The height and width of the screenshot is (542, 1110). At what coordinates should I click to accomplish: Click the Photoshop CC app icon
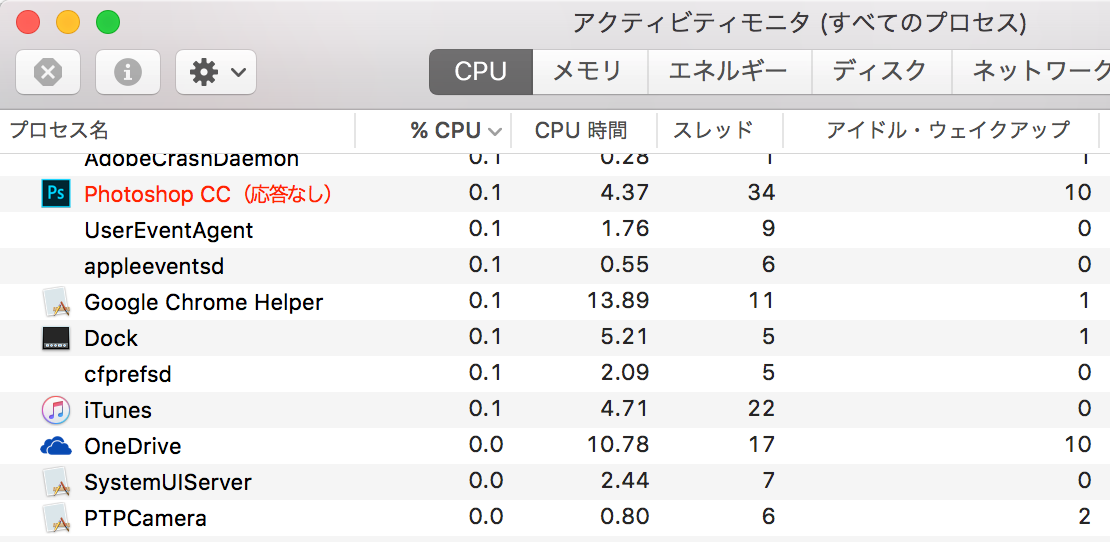(x=56, y=193)
